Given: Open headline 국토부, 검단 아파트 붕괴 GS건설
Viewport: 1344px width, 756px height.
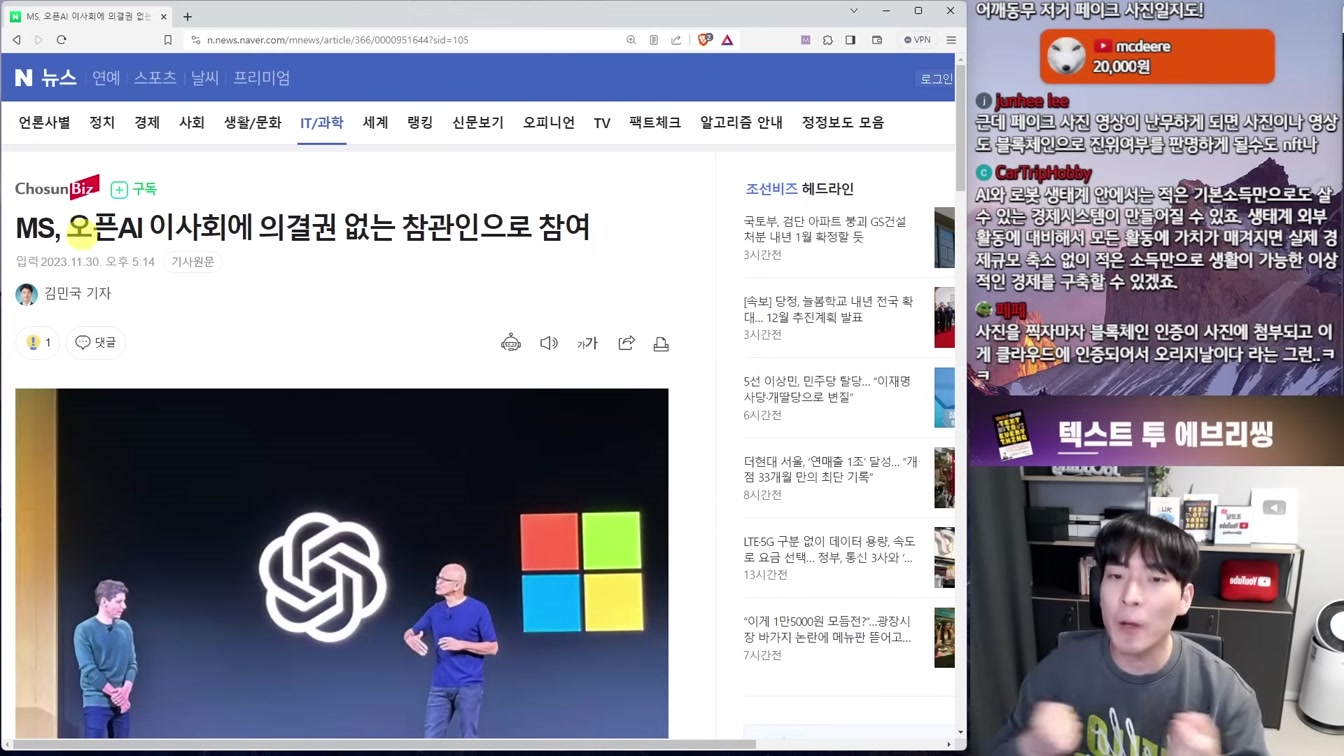Looking at the screenshot, I should click(826, 229).
